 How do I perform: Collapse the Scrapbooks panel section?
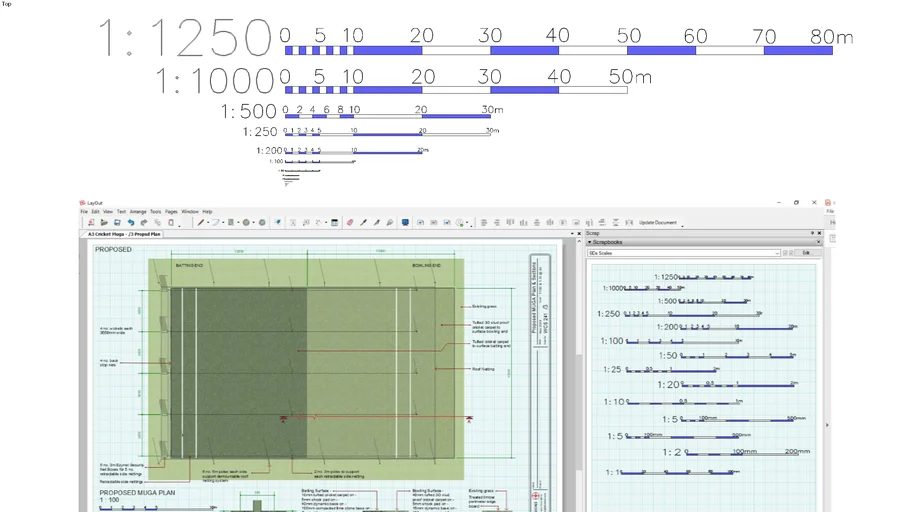pos(589,243)
